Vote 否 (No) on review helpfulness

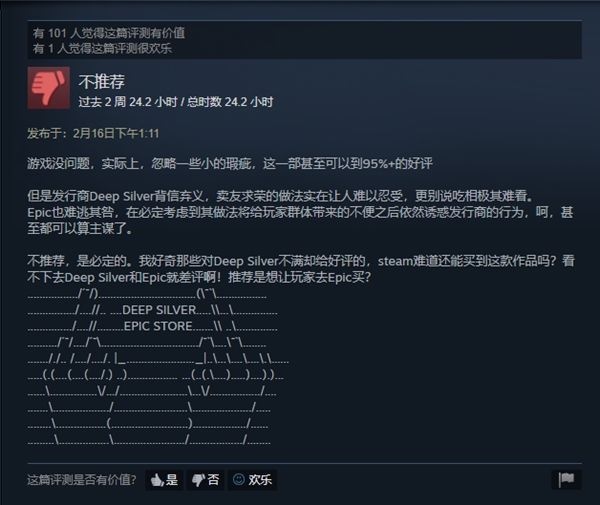(x=205, y=480)
